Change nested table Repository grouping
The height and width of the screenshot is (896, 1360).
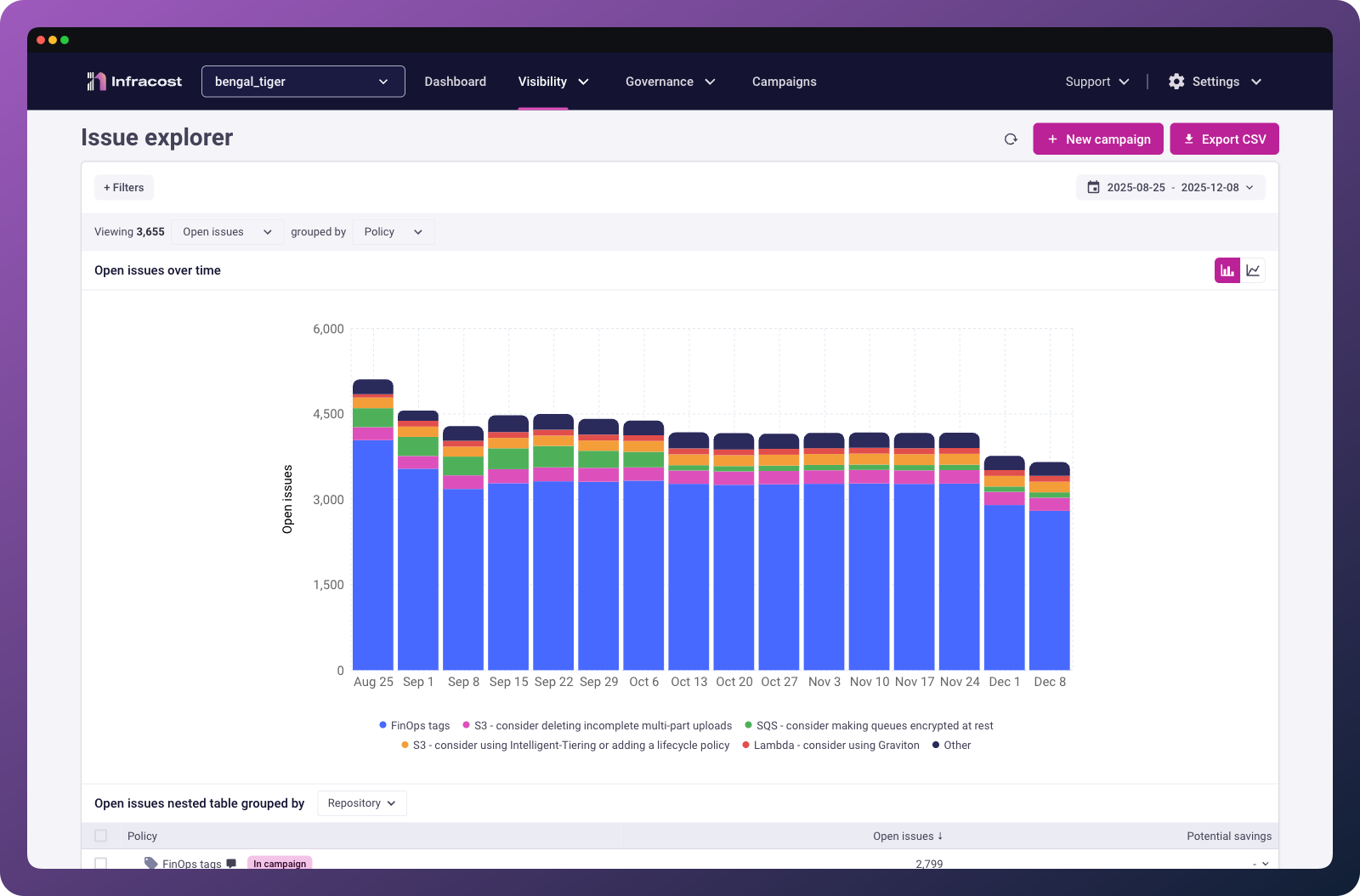pos(362,803)
